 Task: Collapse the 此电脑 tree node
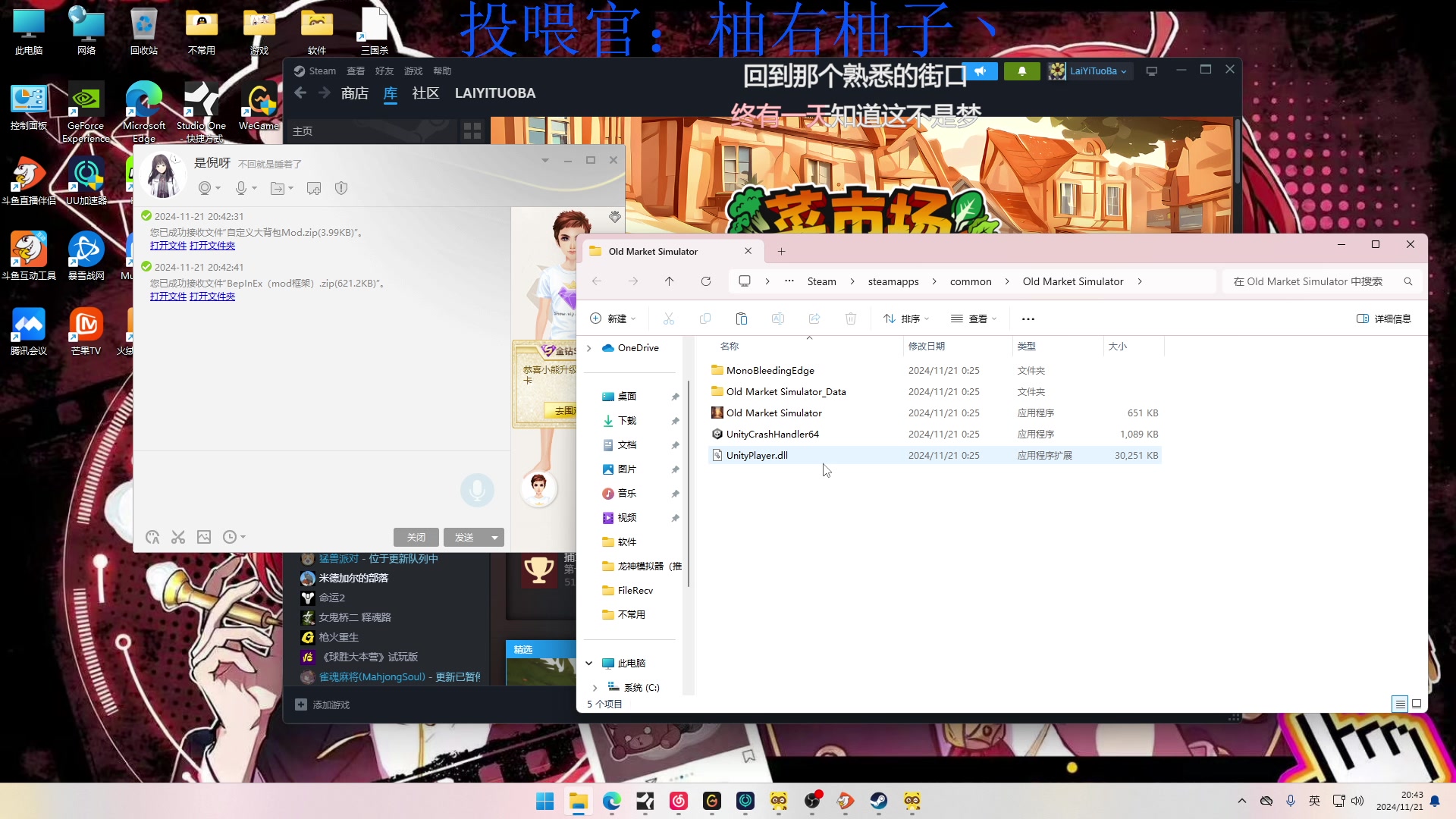point(589,664)
